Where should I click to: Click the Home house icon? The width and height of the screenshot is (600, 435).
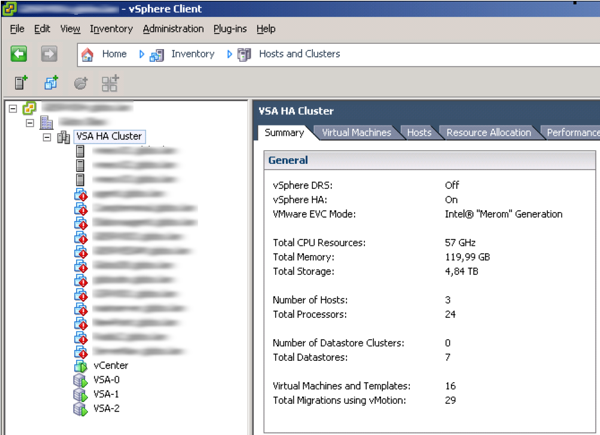click(87, 54)
